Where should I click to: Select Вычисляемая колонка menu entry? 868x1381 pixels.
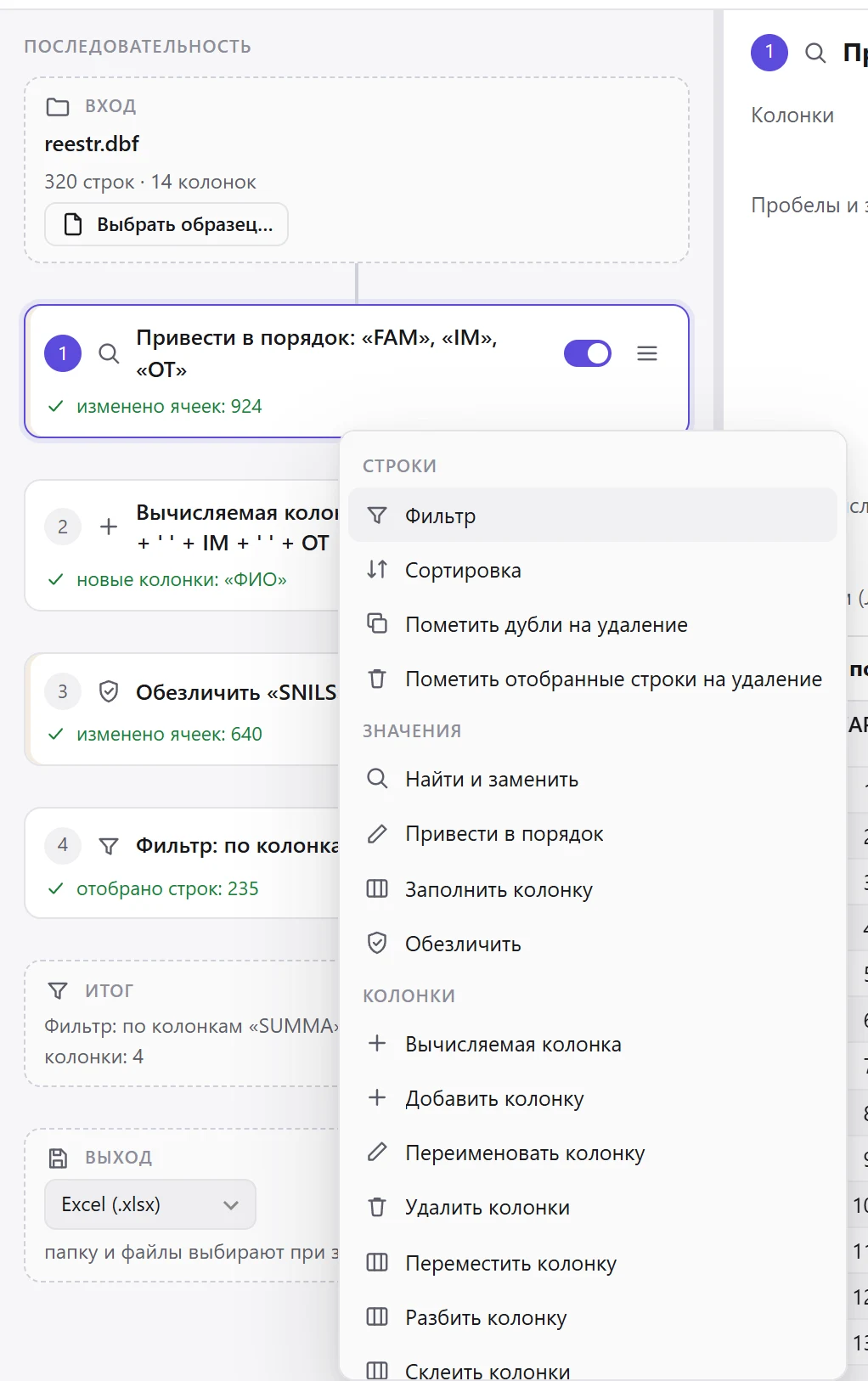pyautogui.click(x=593, y=1044)
